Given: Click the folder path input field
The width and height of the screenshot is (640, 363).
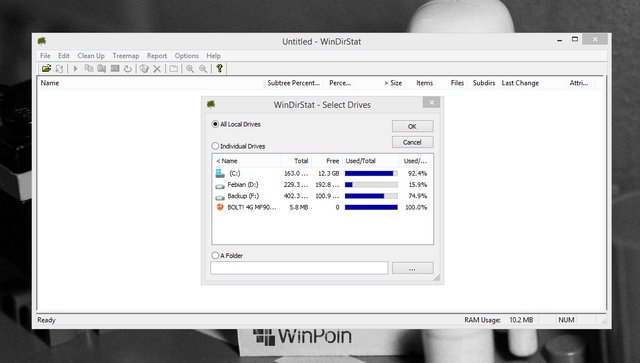Looking at the screenshot, I should point(299,268).
